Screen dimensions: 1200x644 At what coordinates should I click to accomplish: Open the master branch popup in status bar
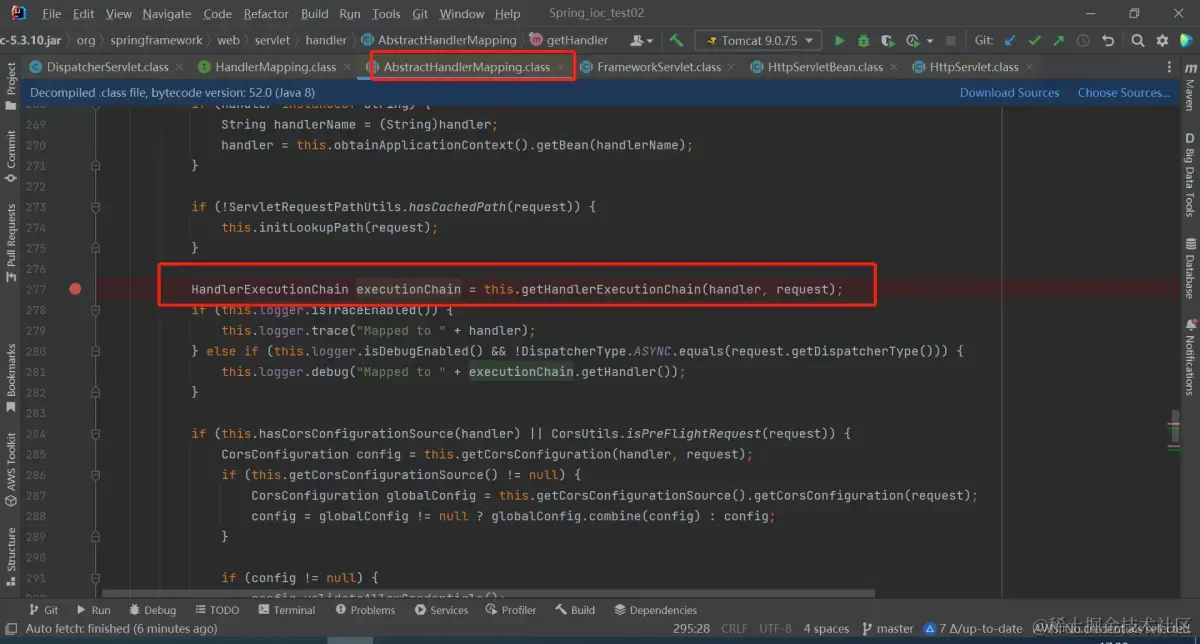pyautogui.click(x=887, y=628)
